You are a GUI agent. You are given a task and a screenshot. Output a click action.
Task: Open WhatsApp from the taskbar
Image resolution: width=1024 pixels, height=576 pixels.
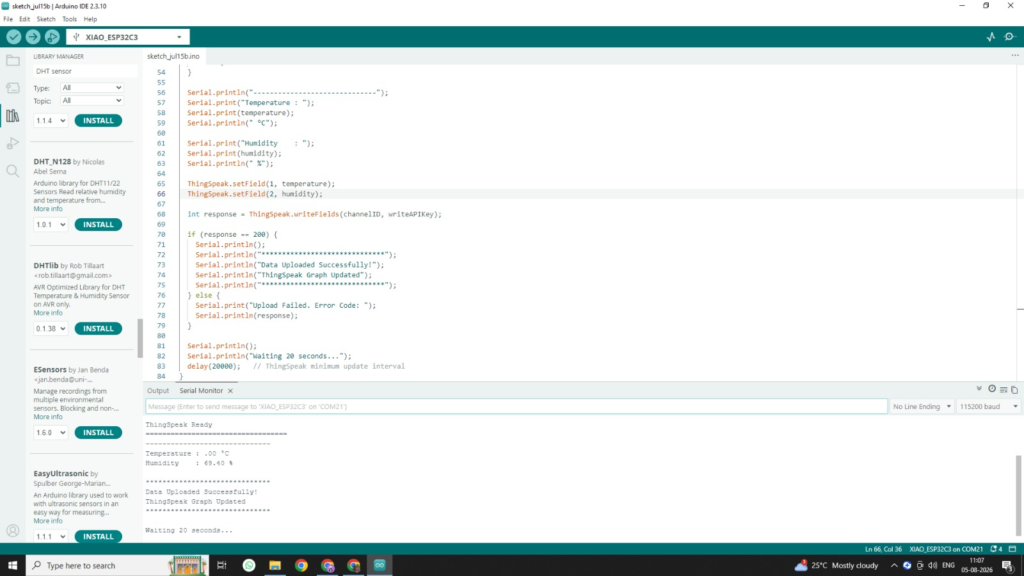point(249,566)
